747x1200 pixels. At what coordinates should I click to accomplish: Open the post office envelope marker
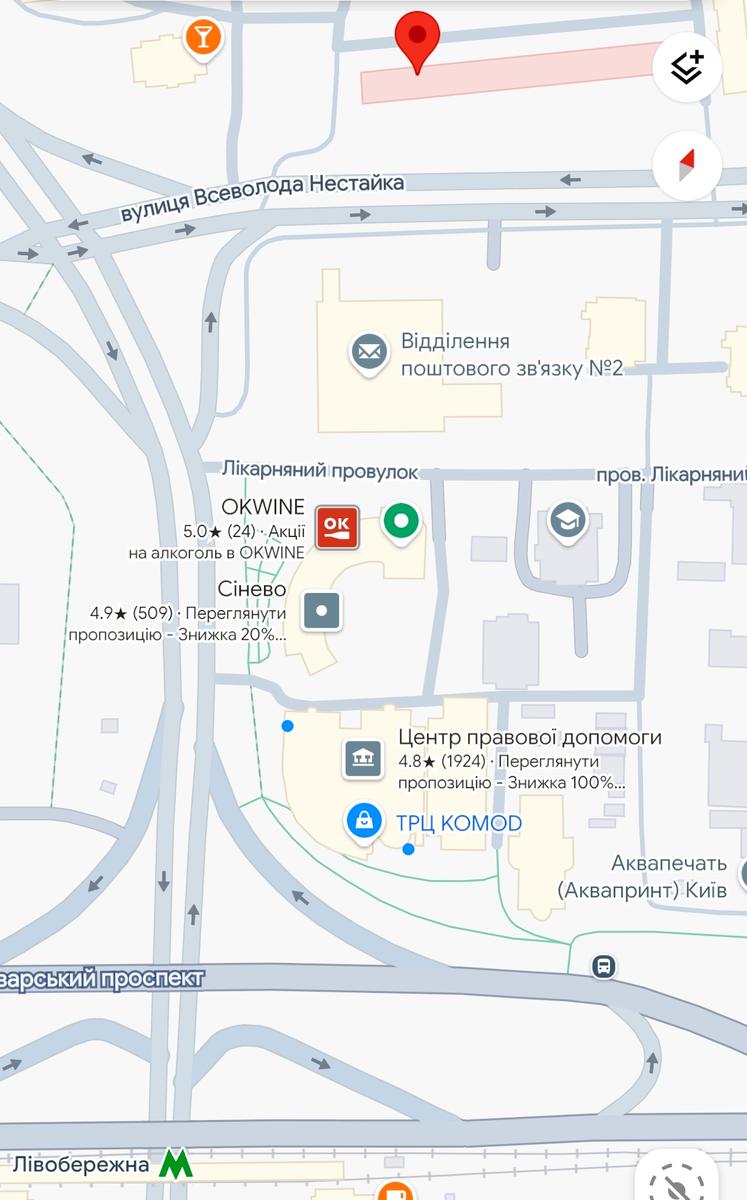pyautogui.click(x=369, y=352)
